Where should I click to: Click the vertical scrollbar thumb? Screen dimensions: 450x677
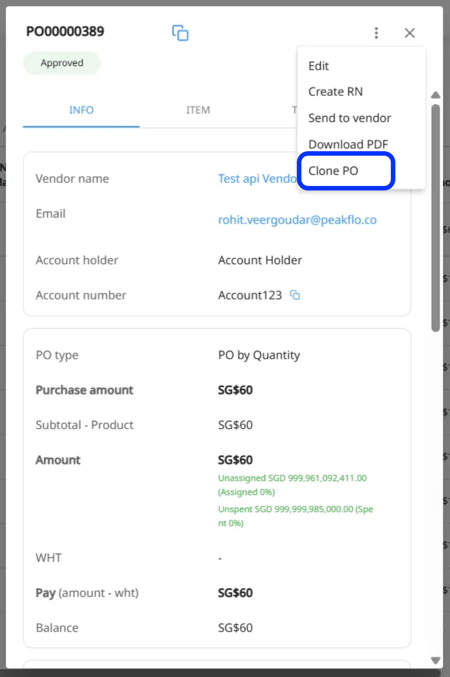[x=435, y=218]
